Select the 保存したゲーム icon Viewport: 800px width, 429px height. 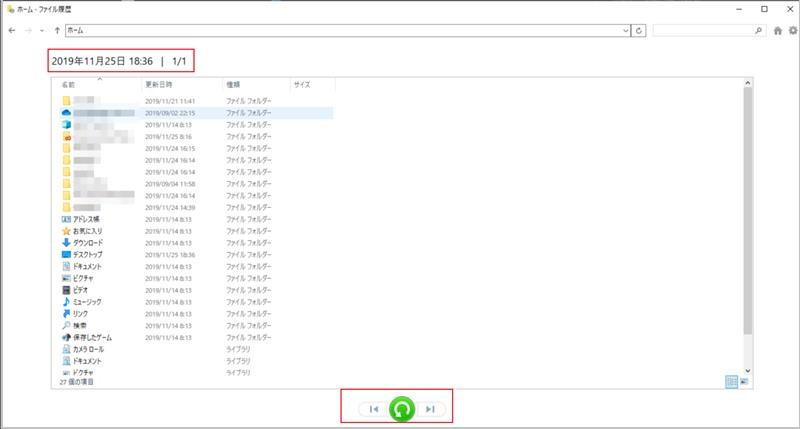click(x=66, y=337)
